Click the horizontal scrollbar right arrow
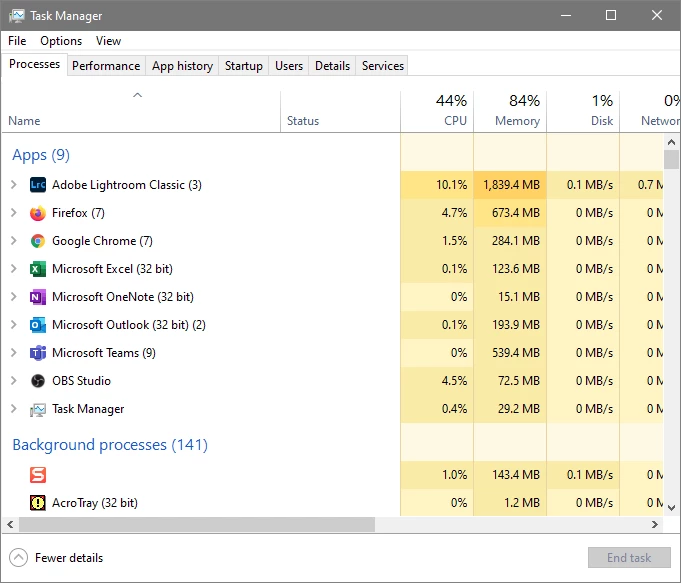The width and height of the screenshot is (681, 583). (x=655, y=524)
